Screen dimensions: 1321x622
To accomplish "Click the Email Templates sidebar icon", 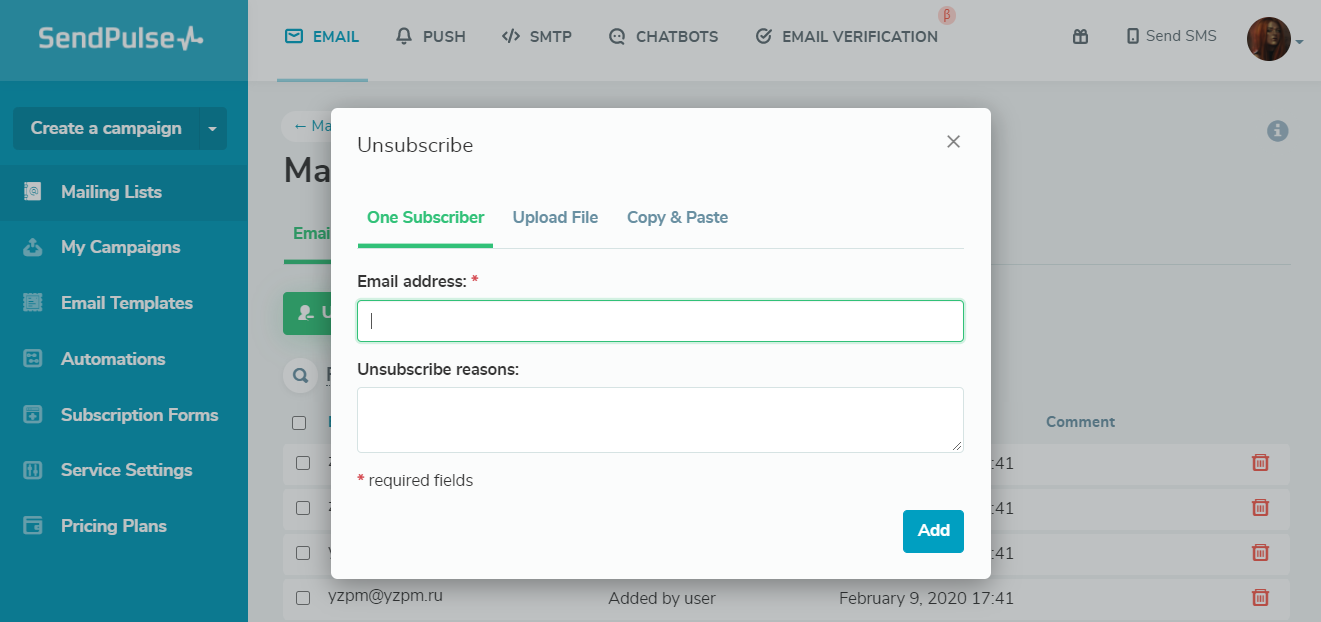I will (33, 303).
